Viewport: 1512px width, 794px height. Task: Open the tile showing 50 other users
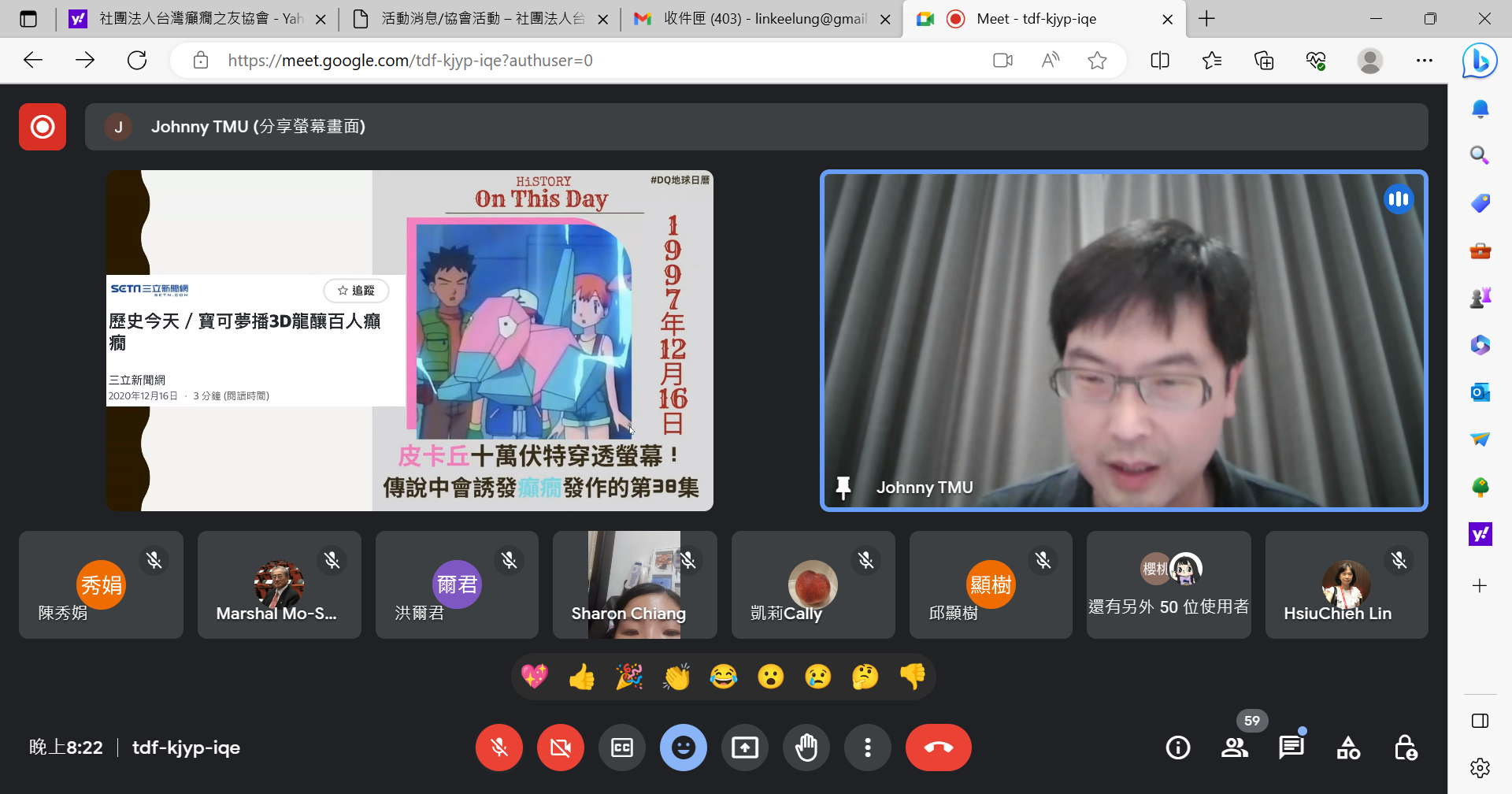[1169, 584]
